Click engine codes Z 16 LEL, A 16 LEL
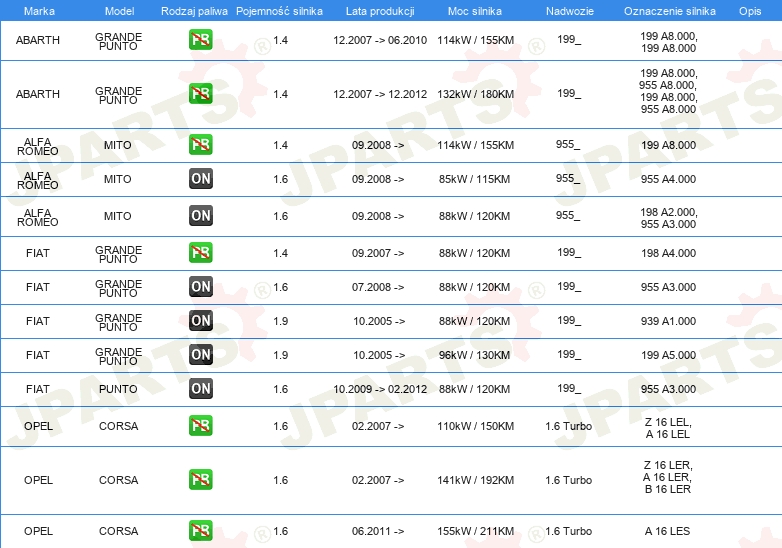 [x=668, y=428]
